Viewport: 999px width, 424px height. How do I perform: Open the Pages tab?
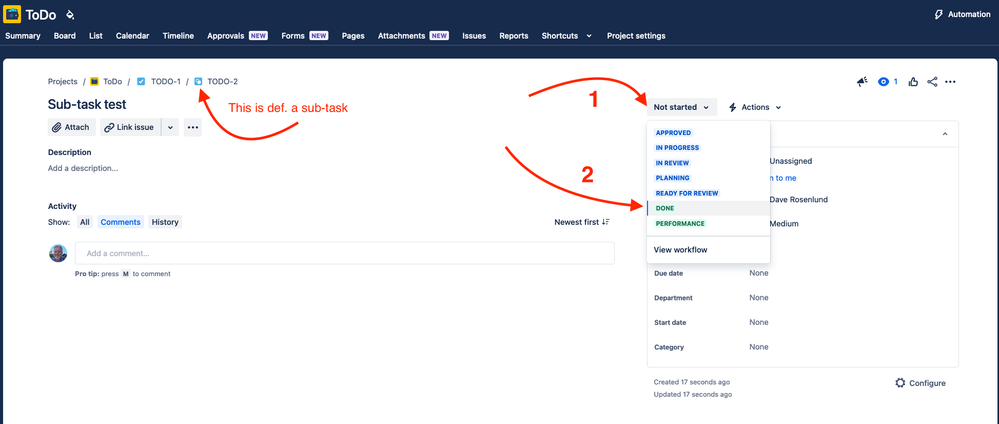(353, 36)
